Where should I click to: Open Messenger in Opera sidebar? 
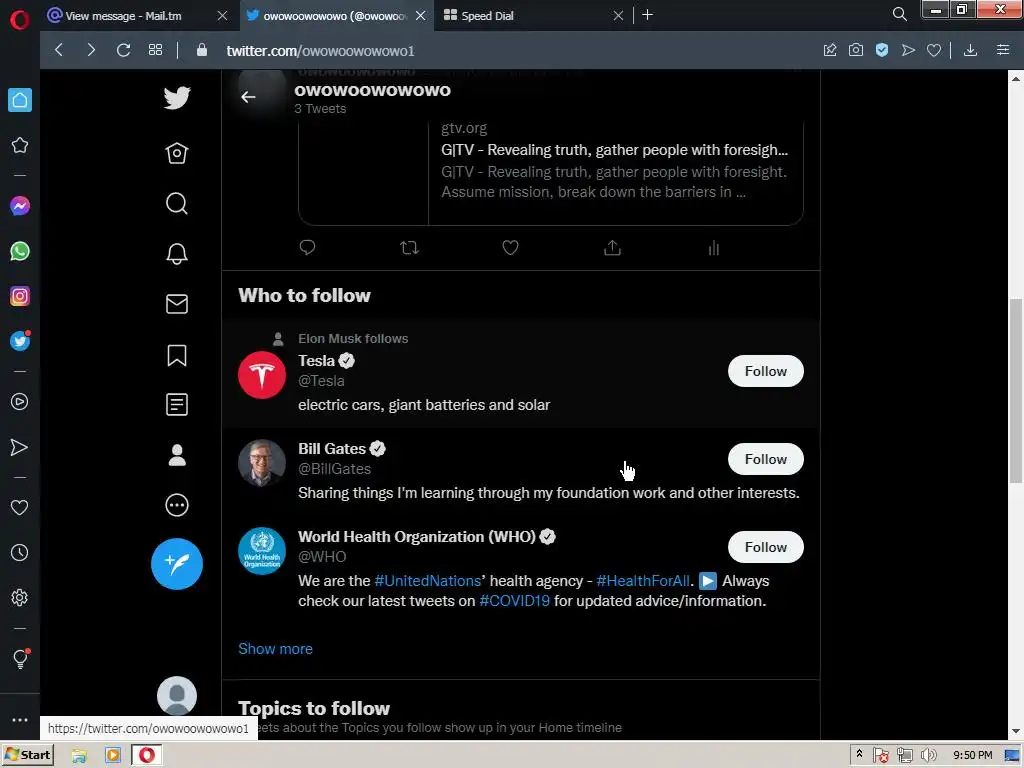(x=20, y=206)
